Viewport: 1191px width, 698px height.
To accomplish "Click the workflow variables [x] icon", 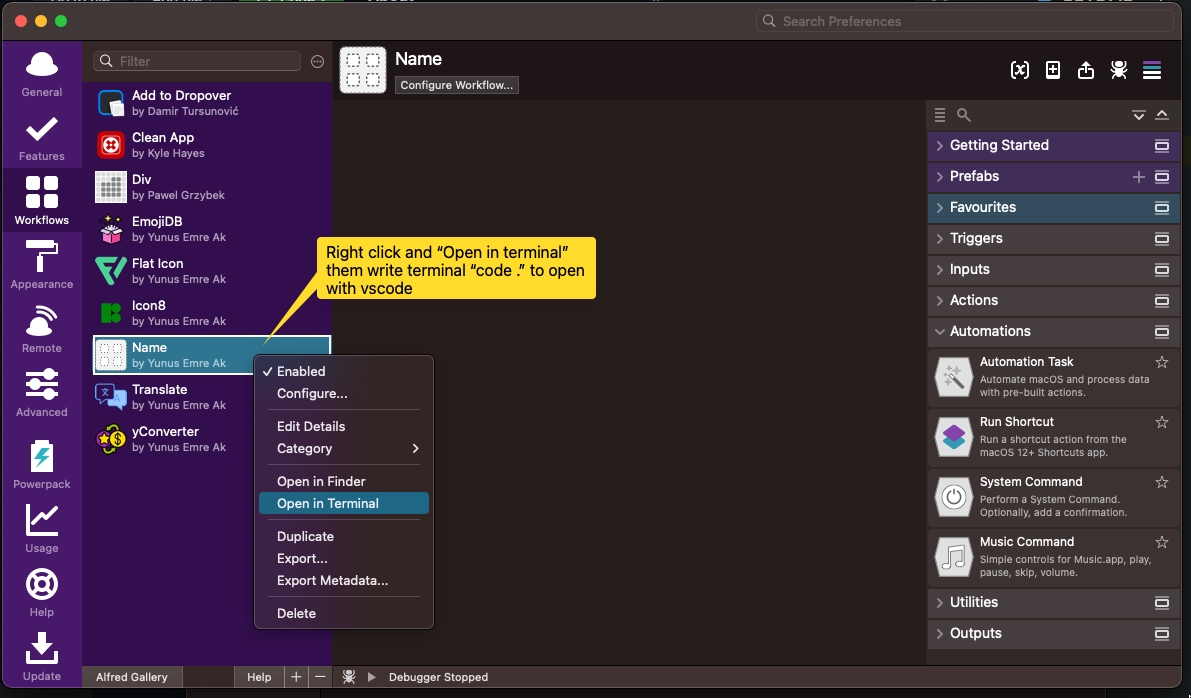I will (1019, 70).
